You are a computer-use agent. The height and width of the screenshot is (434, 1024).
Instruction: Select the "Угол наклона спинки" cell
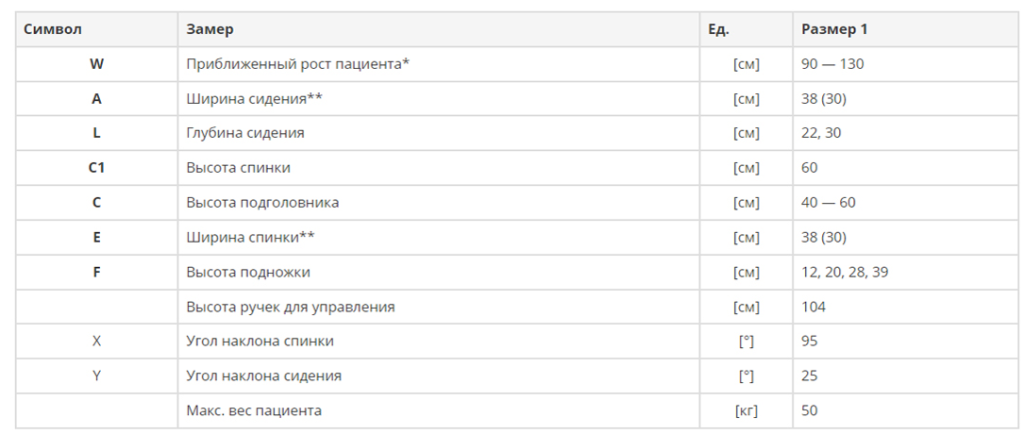260,341
